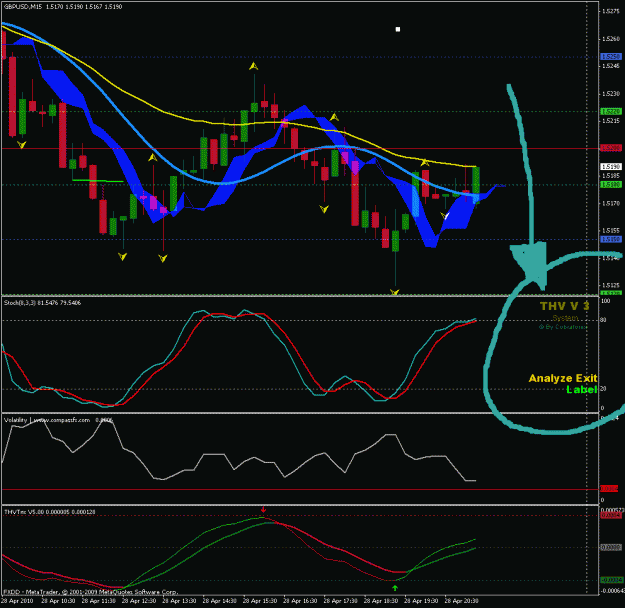Click the green 1.5220 price level tag
The width and height of the screenshot is (625, 608).
click(x=611, y=112)
